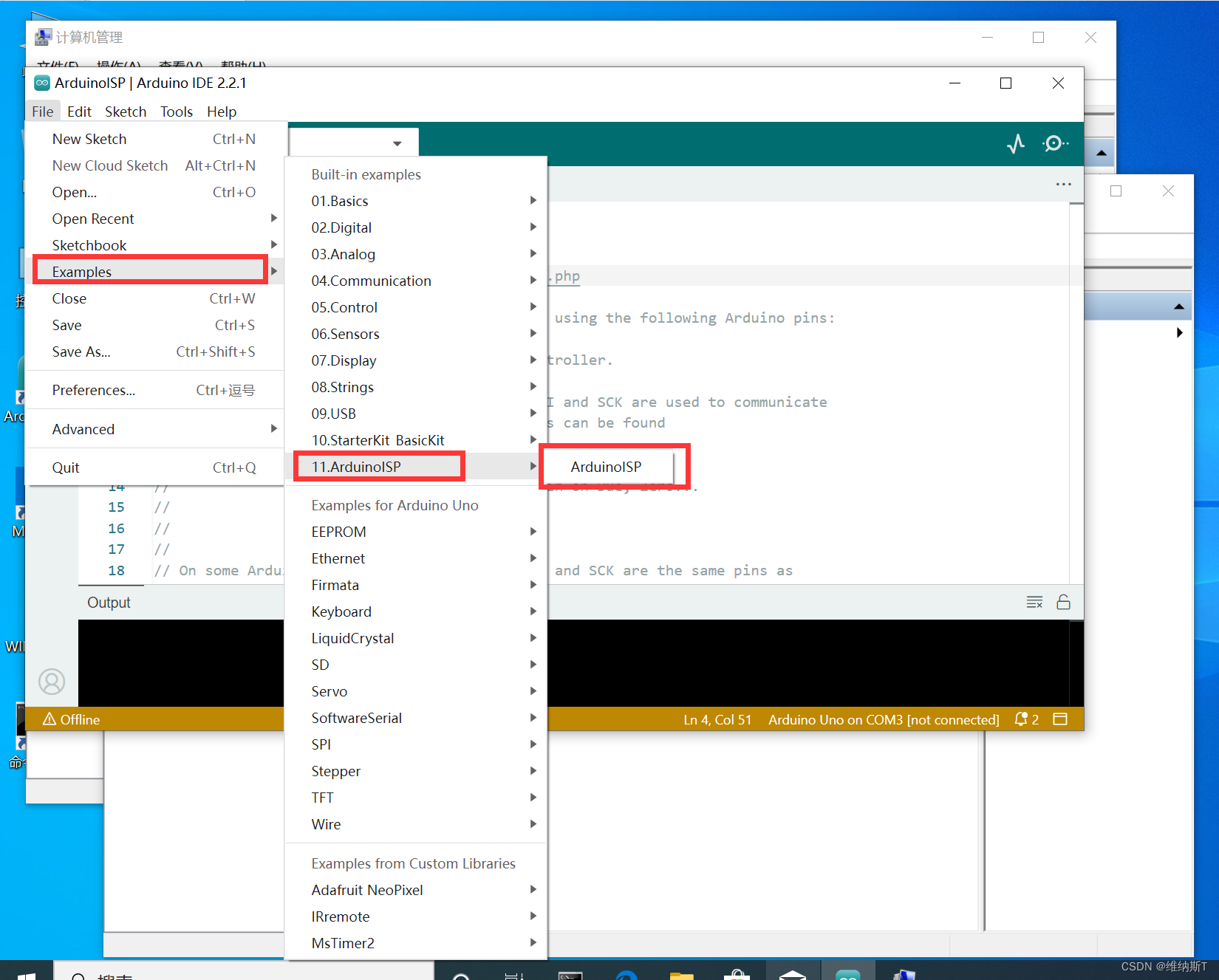The image size is (1219, 980).
Task: Open the Edit menu
Action: point(79,112)
